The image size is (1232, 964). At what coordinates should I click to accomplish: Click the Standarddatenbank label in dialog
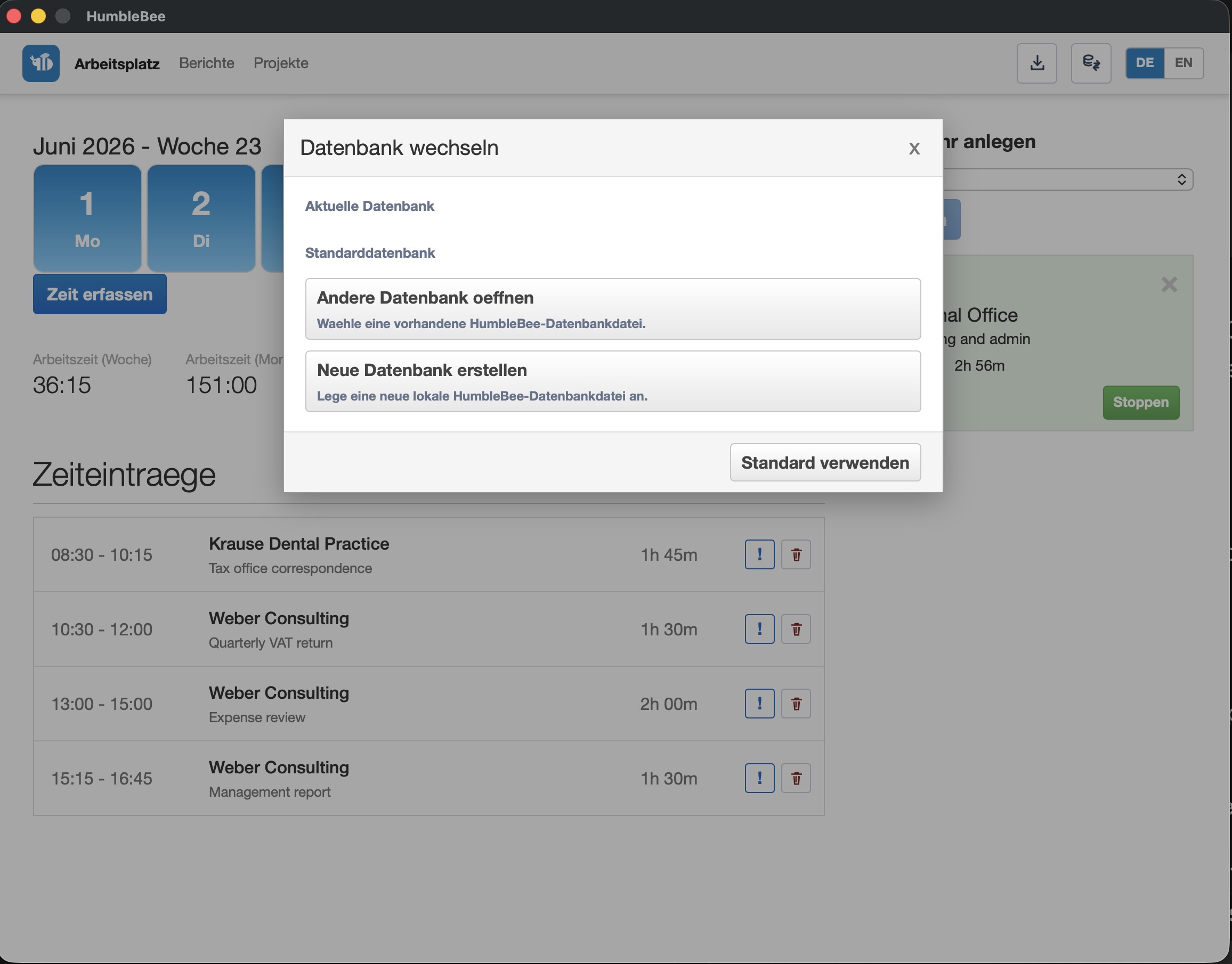click(x=370, y=253)
